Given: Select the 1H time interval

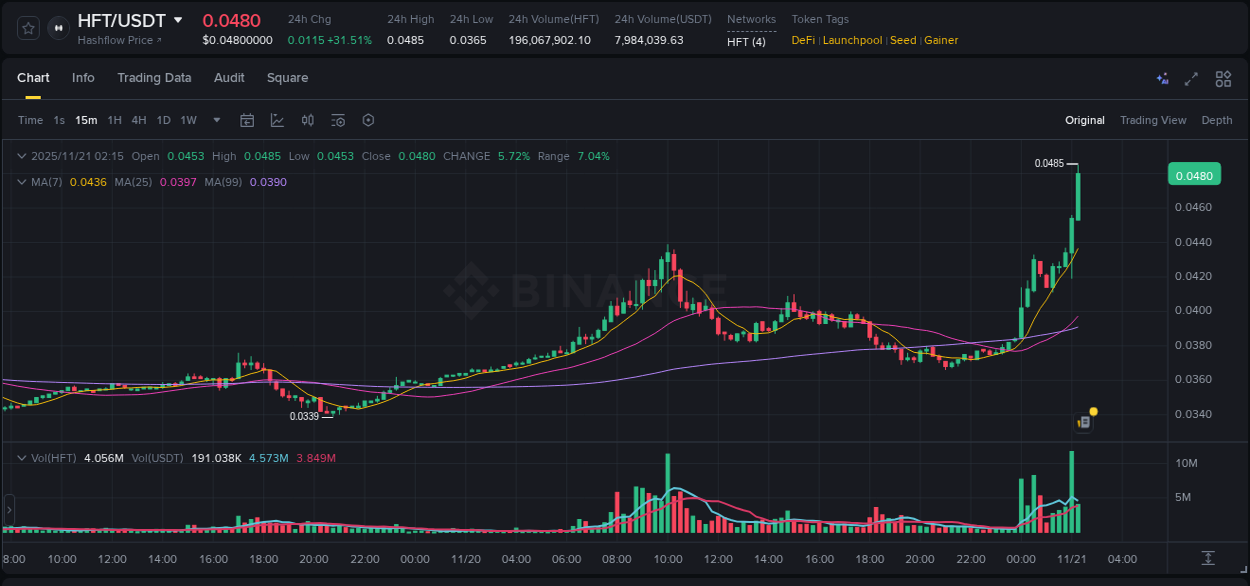Looking at the screenshot, I should pyautogui.click(x=115, y=120).
